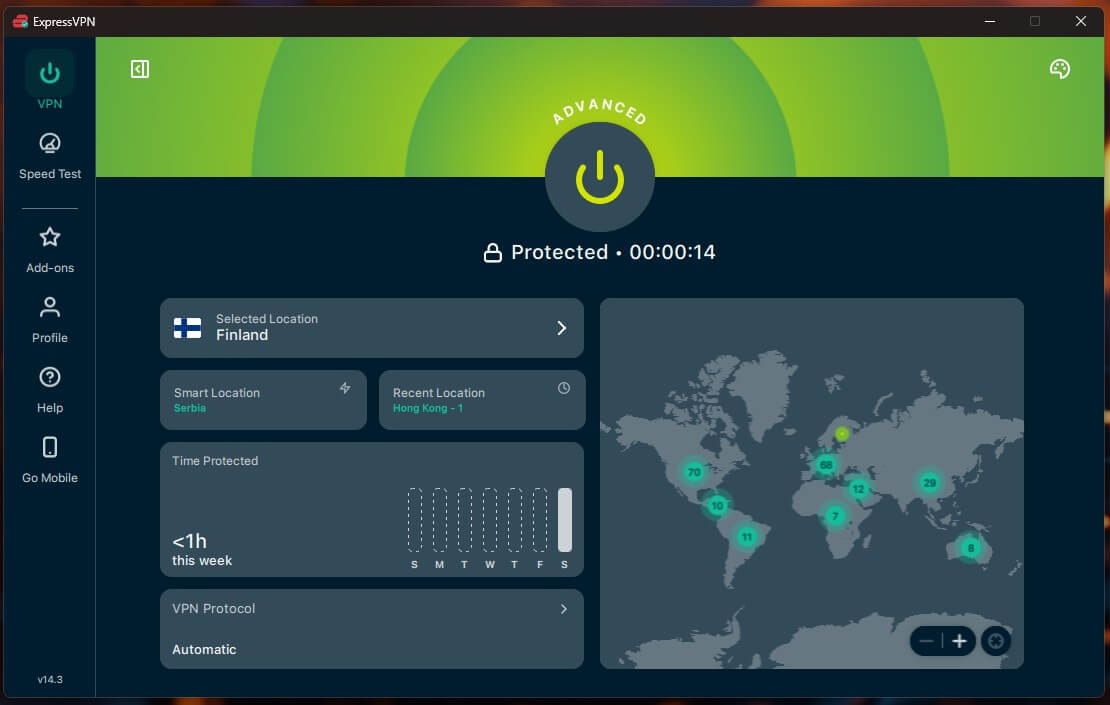This screenshot has width=1110, height=705.
Task: Click the 7 cluster on Africa
Action: tap(835, 516)
